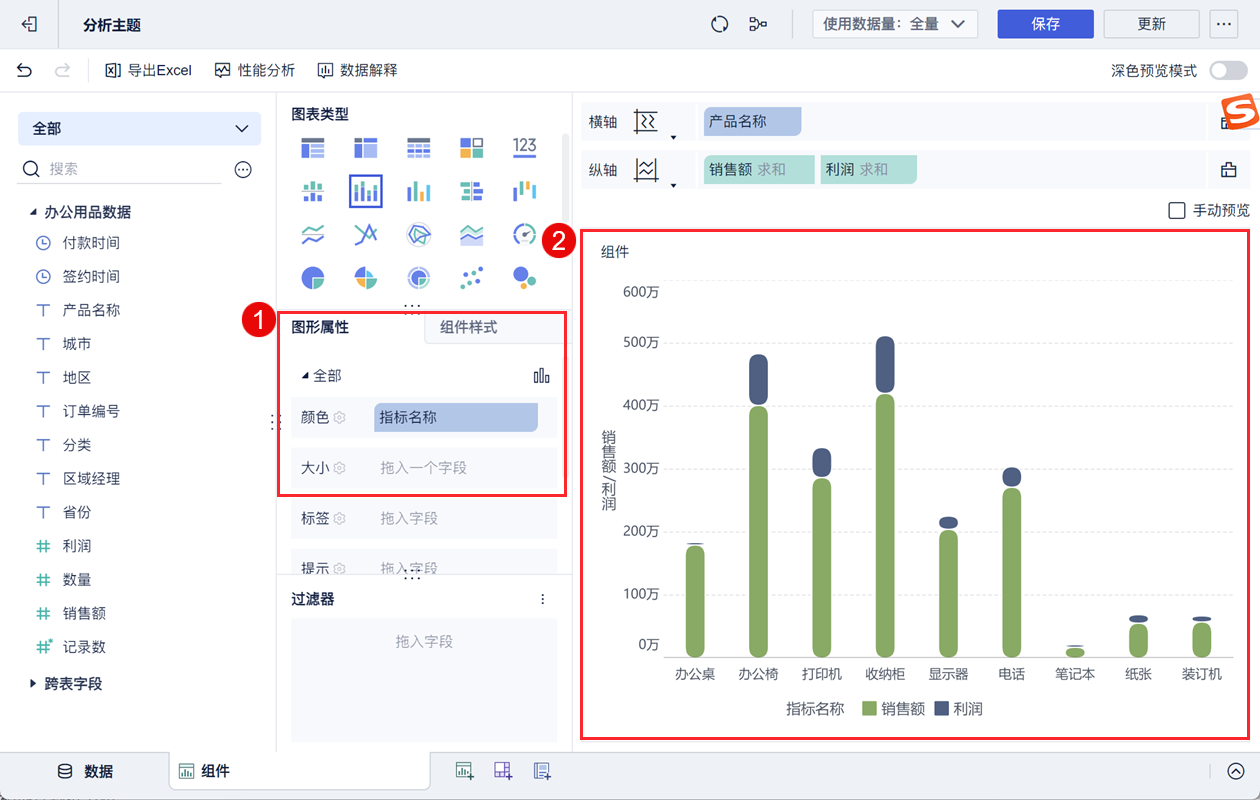Select the scatter chart type
The height and width of the screenshot is (800, 1260).
coord(472,277)
